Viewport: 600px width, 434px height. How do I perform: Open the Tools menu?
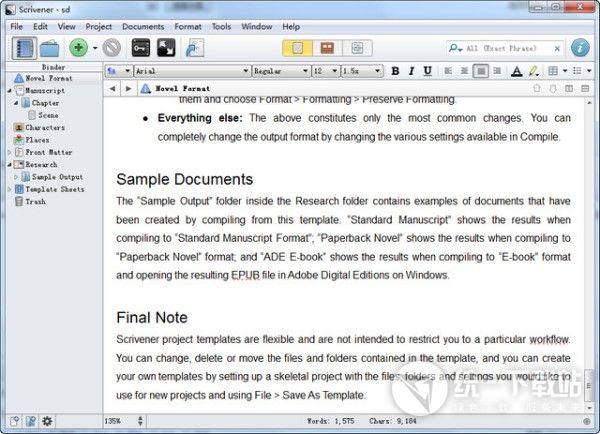pos(222,27)
